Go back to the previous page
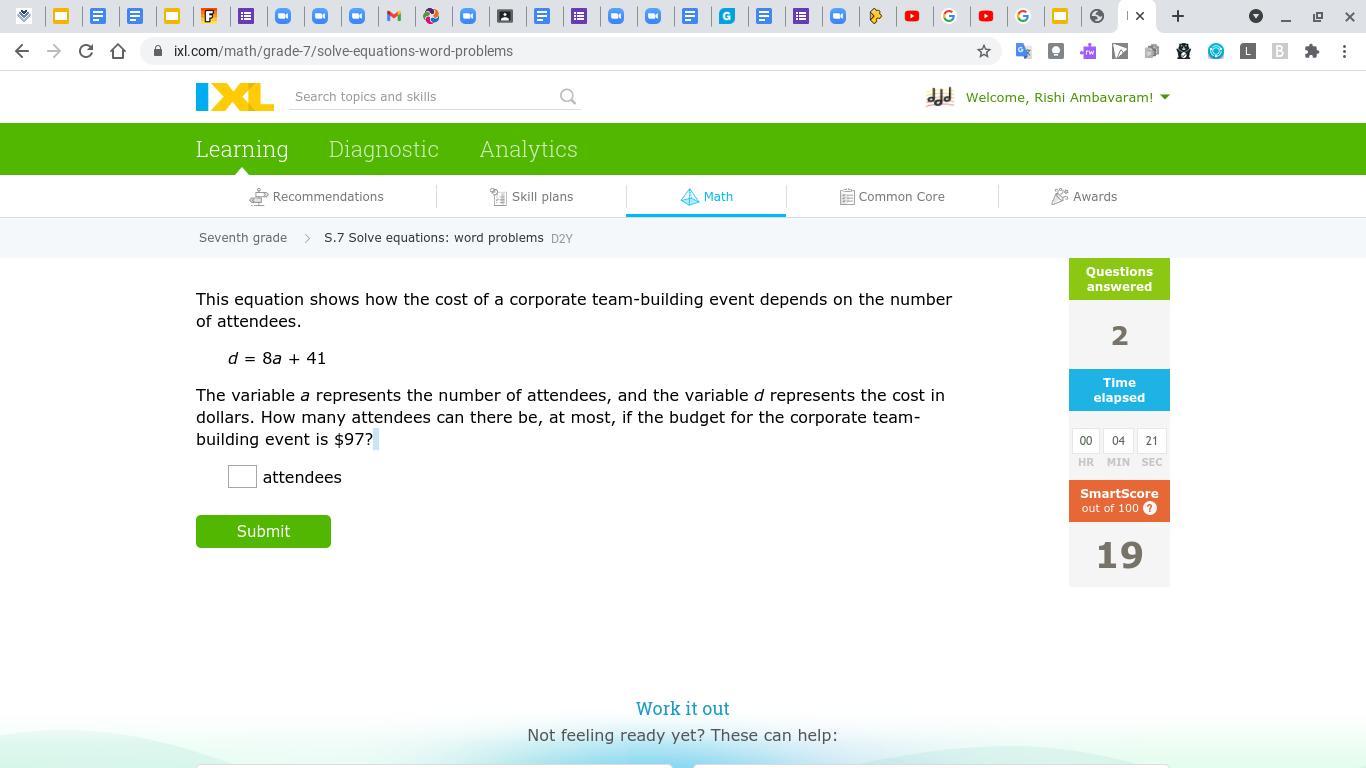1366x768 pixels. click(22, 51)
